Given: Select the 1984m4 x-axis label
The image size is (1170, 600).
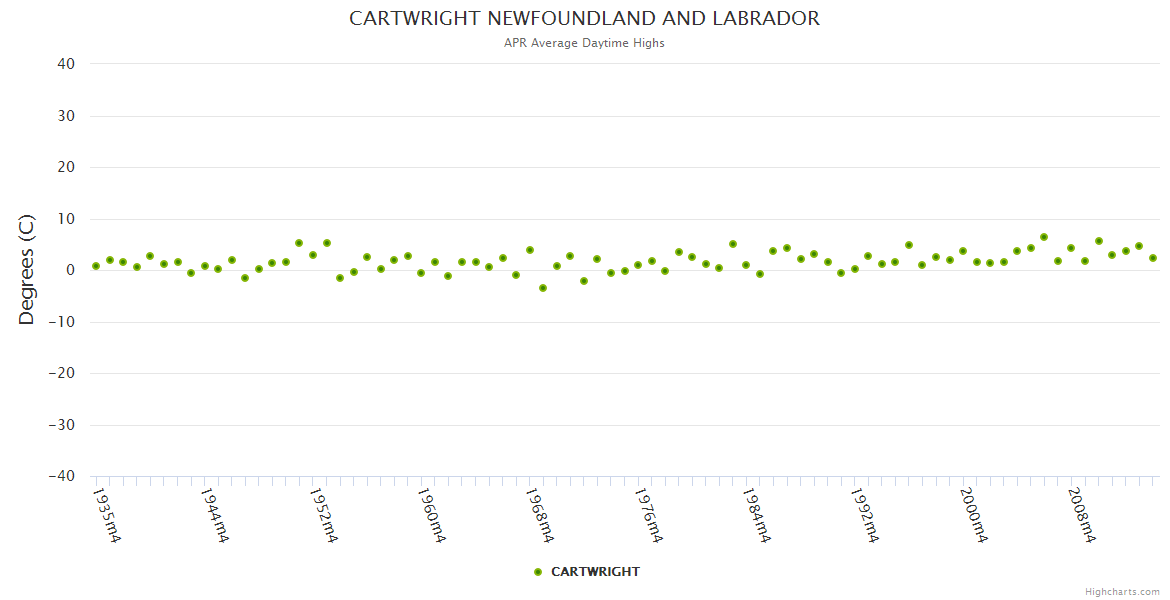Looking at the screenshot, I should pyautogui.click(x=756, y=515).
